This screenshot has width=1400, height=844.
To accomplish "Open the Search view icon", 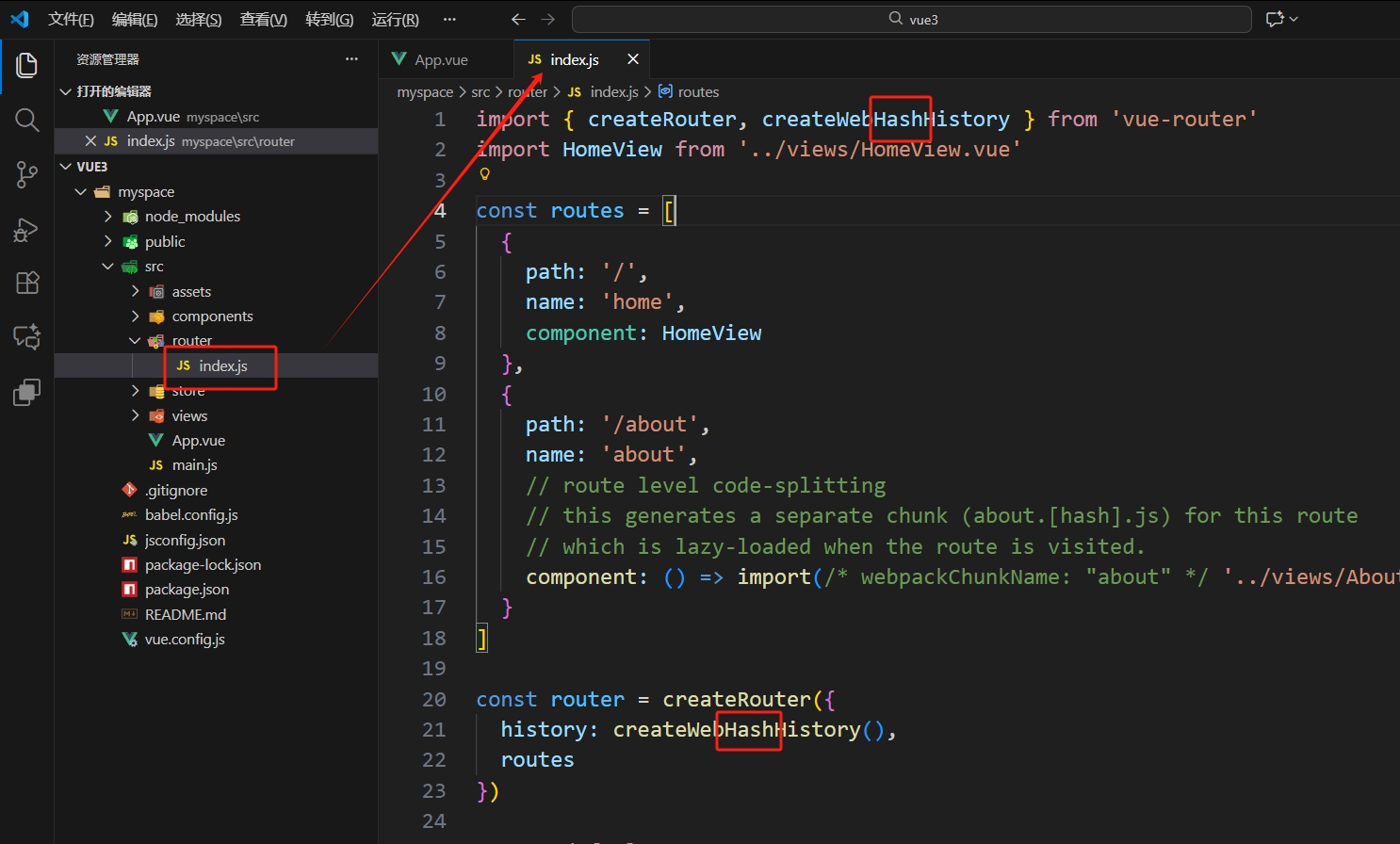I will pos(26,120).
